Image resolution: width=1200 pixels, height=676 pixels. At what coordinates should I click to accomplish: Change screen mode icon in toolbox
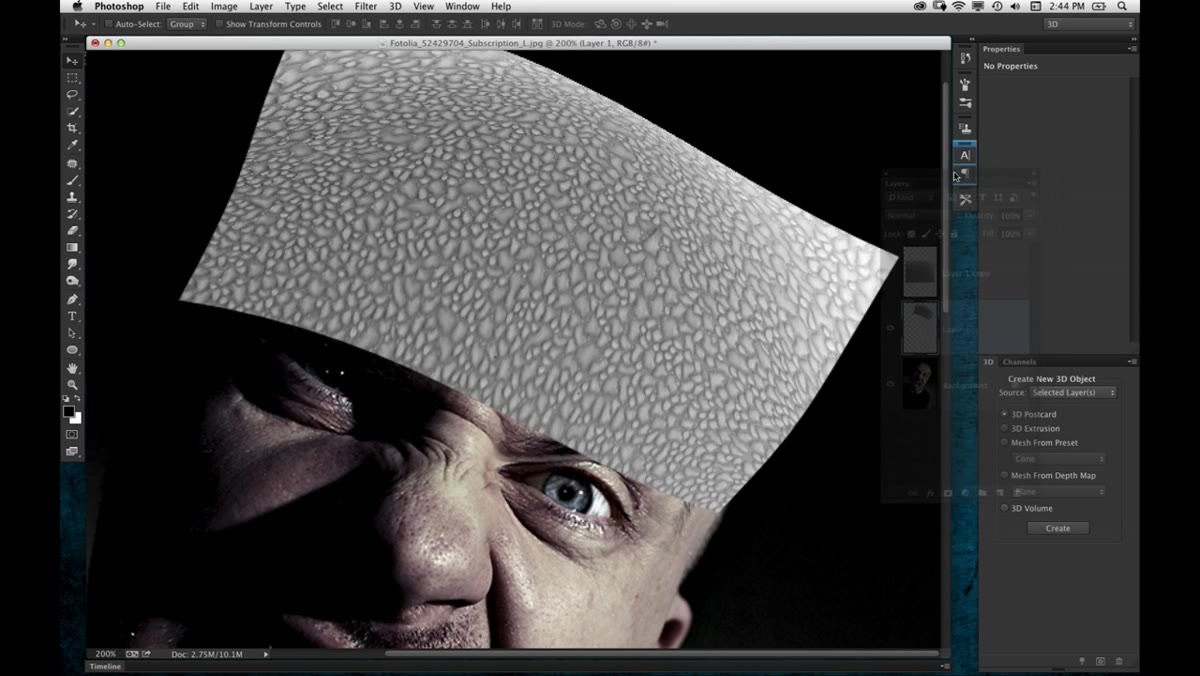72,452
